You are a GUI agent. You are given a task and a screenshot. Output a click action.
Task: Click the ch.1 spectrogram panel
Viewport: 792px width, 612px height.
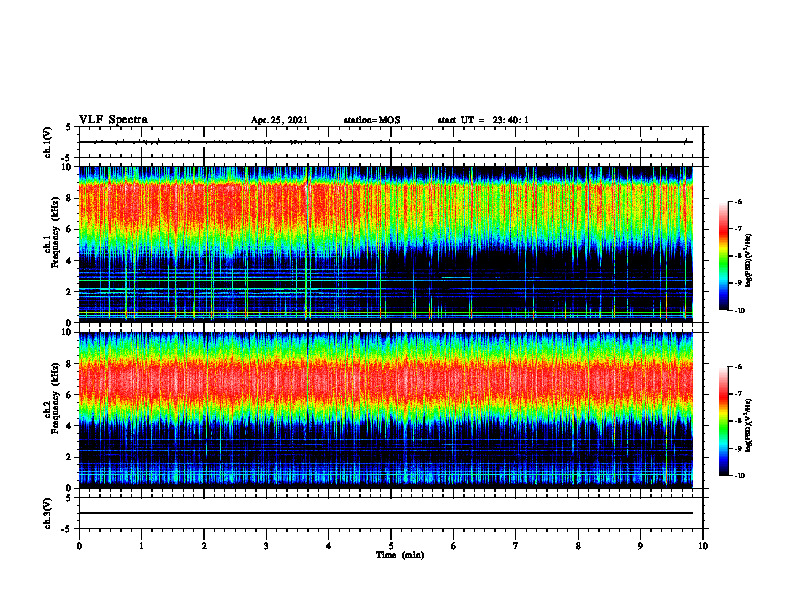point(386,244)
